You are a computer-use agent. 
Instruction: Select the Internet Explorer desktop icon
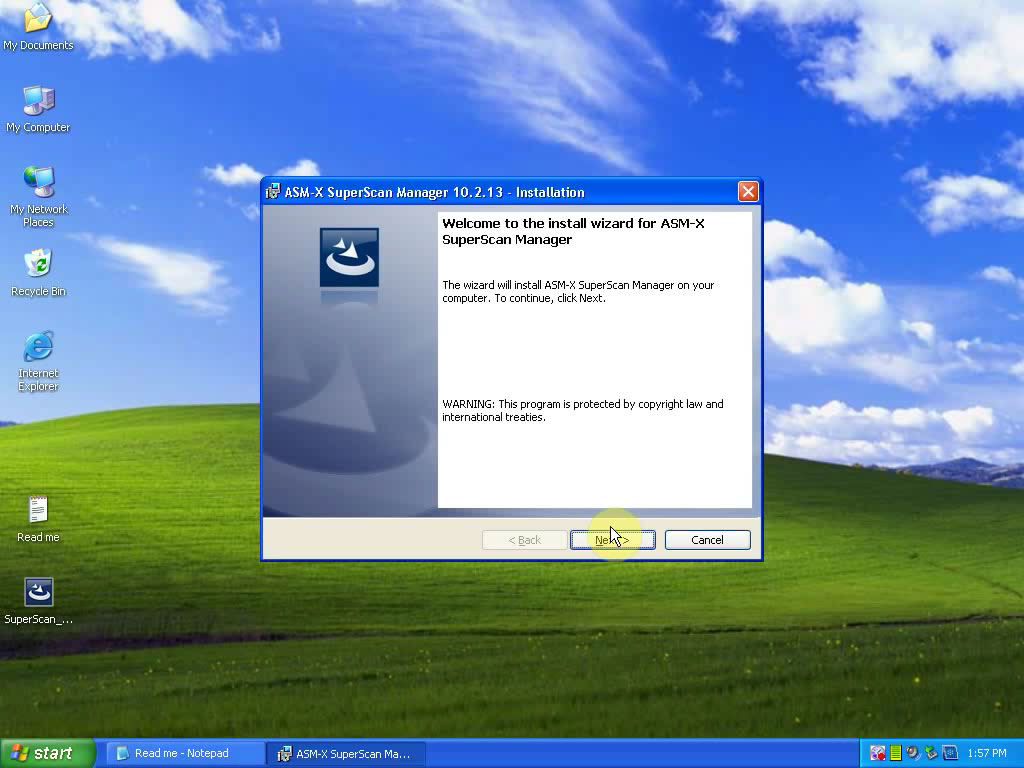click(38, 361)
